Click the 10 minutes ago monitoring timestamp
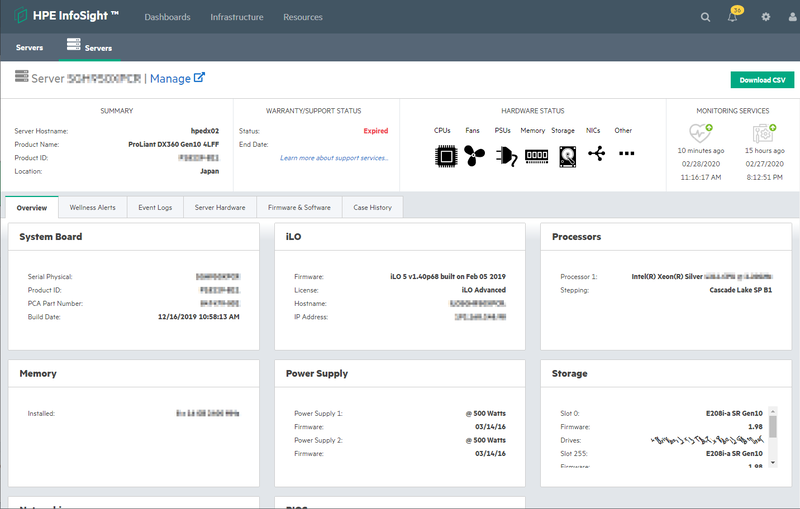Image resolution: width=800 pixels, height=509 pixels. 701,150
